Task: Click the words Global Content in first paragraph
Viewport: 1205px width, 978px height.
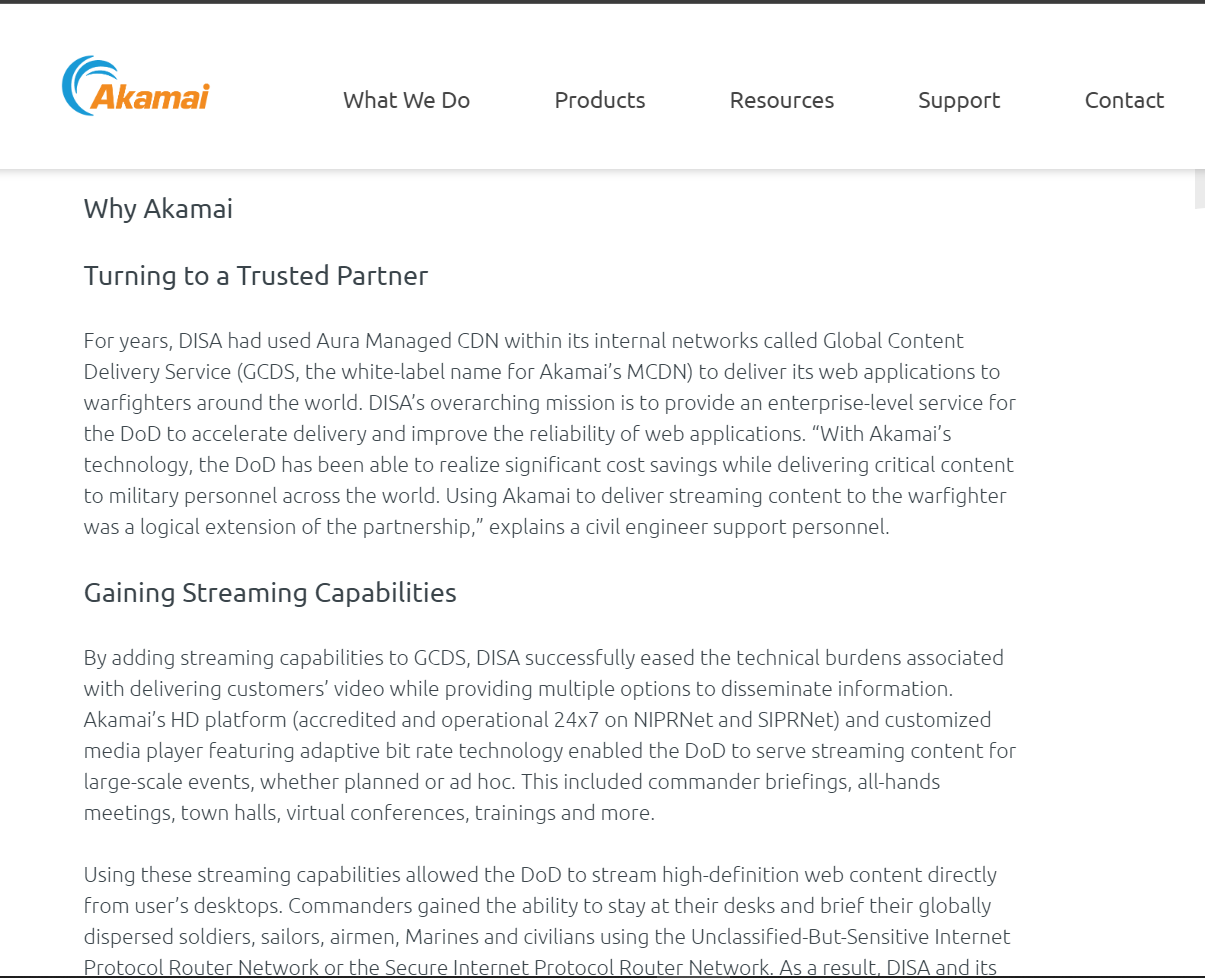Action: (x=893, y=341)
